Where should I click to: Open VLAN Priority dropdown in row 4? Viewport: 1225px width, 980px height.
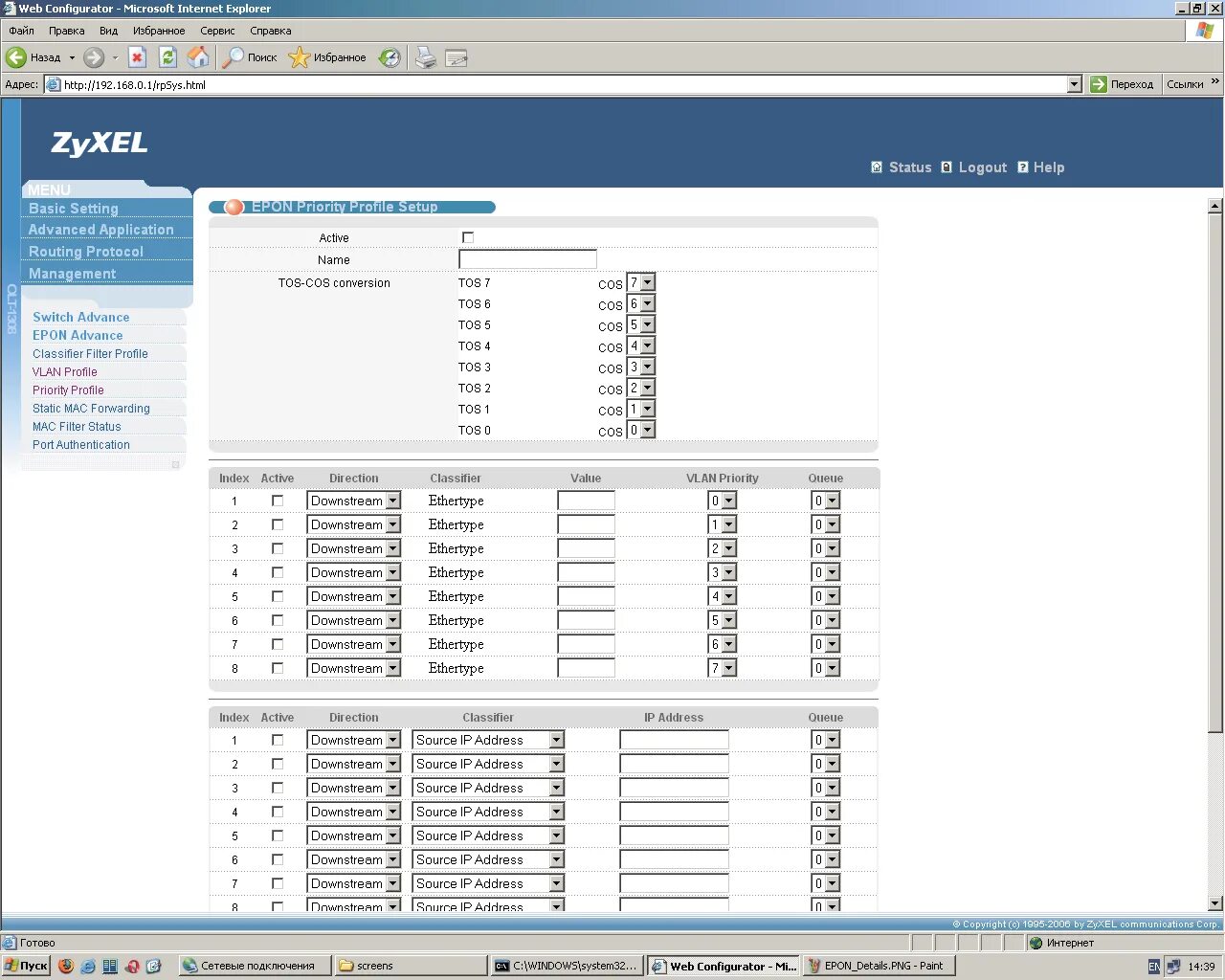[x=723, y=572]
